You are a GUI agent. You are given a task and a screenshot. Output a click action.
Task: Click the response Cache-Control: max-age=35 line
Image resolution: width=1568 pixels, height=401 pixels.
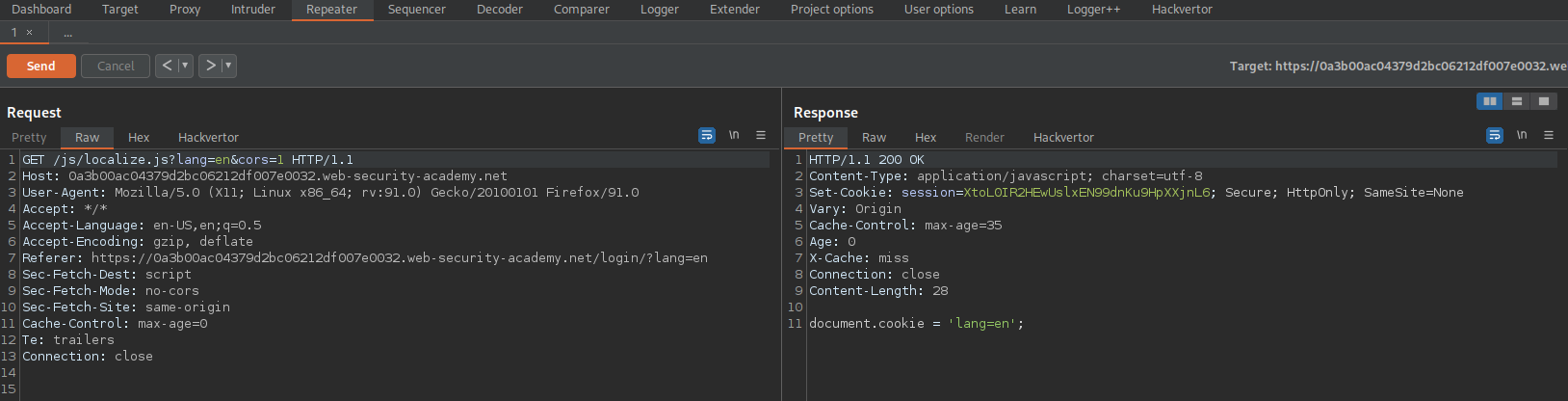[905, 226]
